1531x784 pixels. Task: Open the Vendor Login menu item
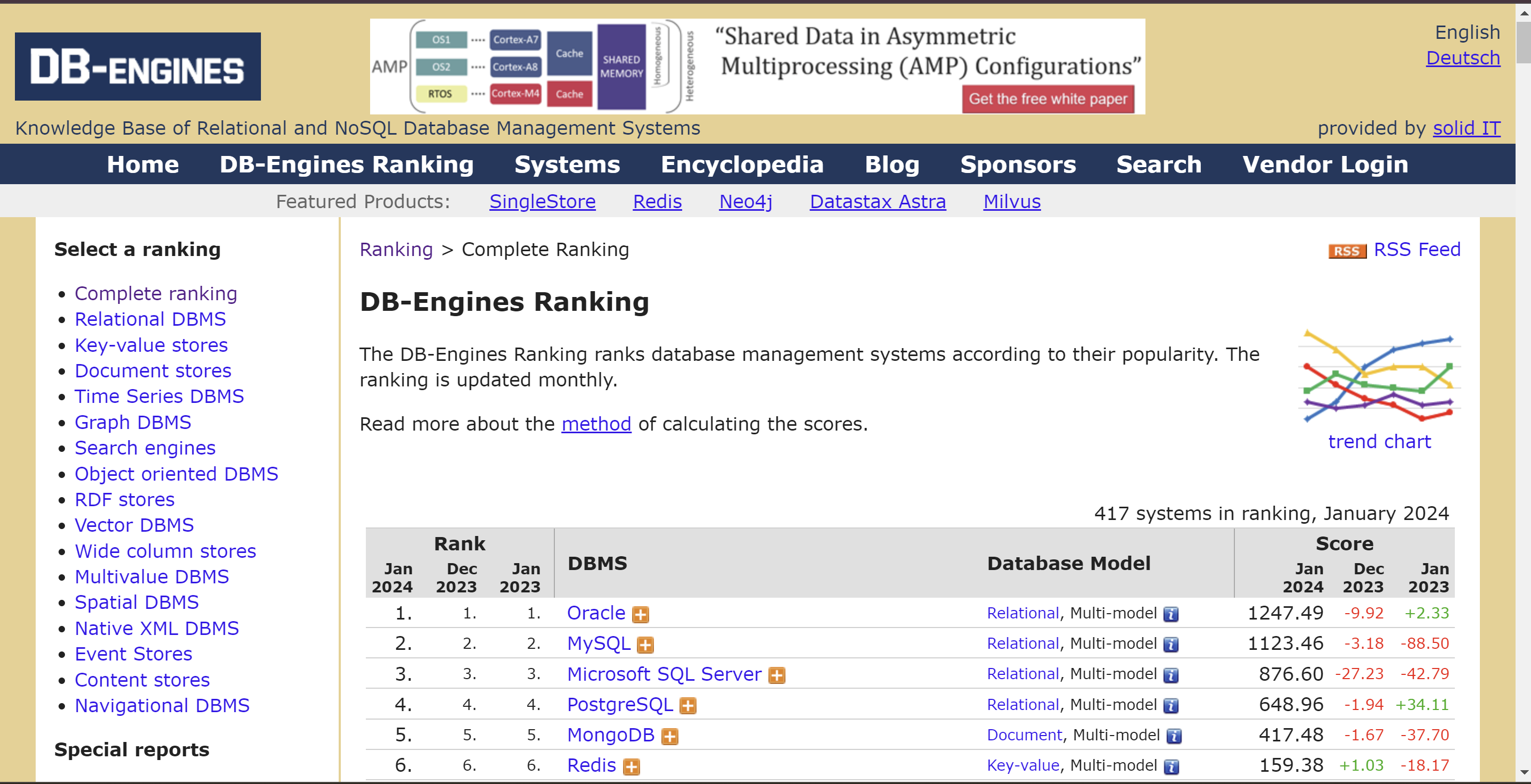point(1325,164)
